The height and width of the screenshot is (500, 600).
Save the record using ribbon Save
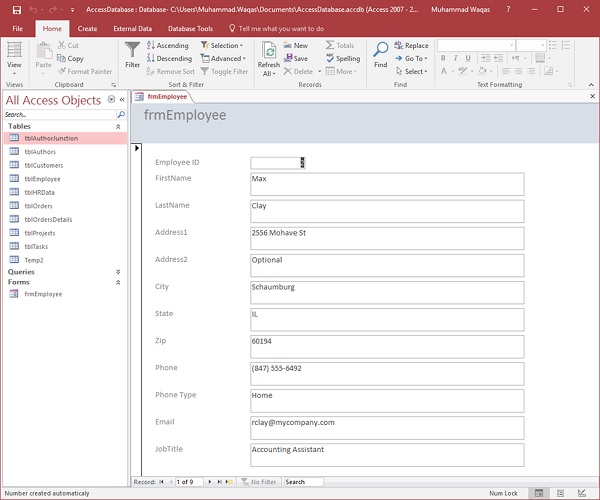(296, 58)
